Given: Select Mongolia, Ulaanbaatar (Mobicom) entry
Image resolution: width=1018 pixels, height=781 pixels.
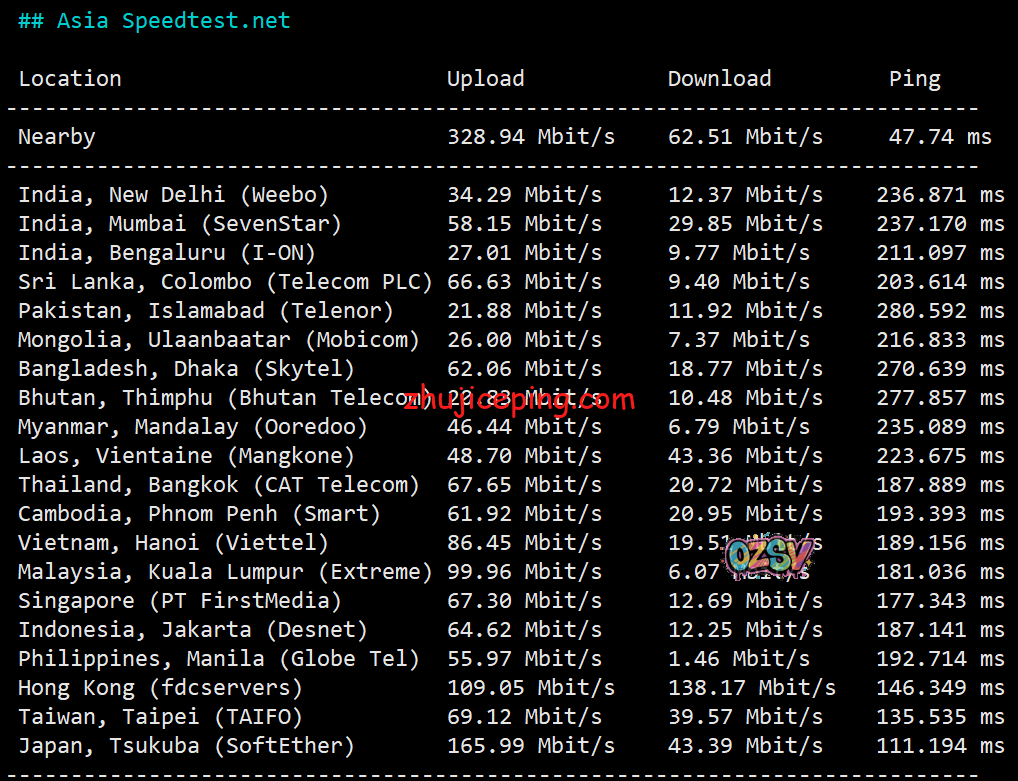Looking at the screenshot, I should 219,340.
